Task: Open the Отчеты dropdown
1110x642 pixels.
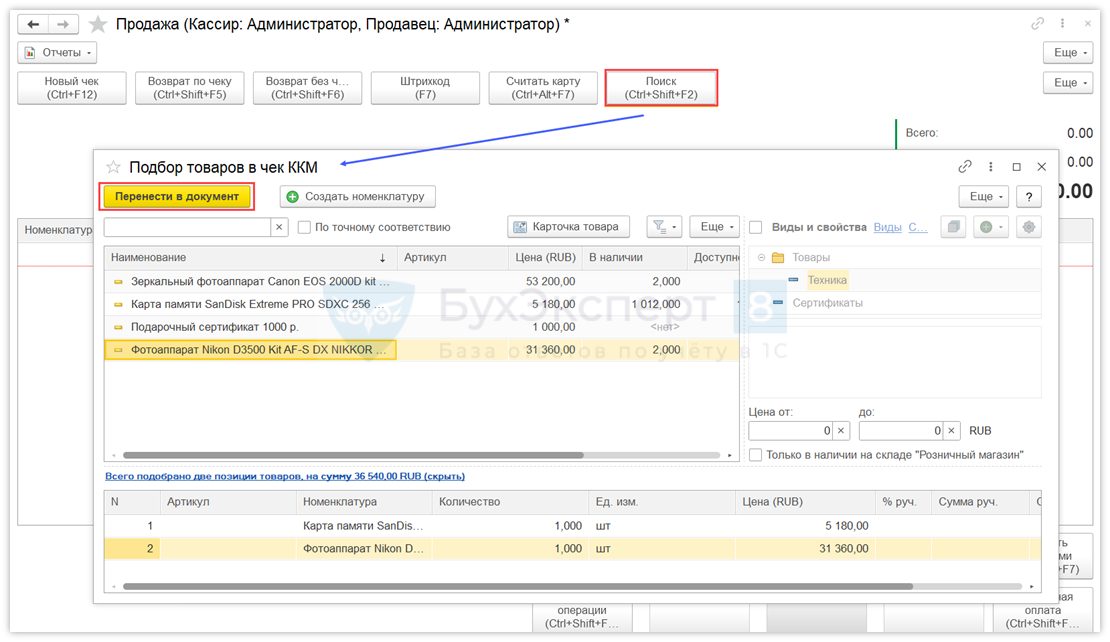Action: pyautogui.click(x=57, y=52)
